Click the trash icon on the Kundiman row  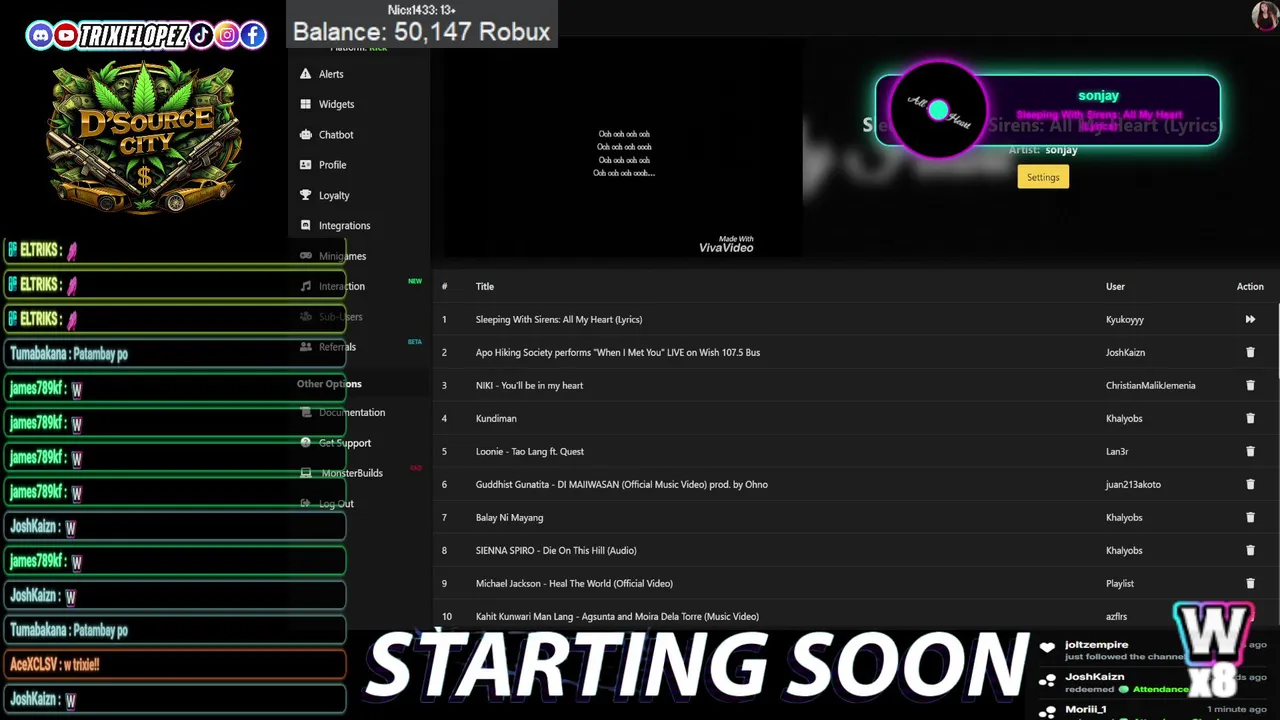pos(1250,418)
